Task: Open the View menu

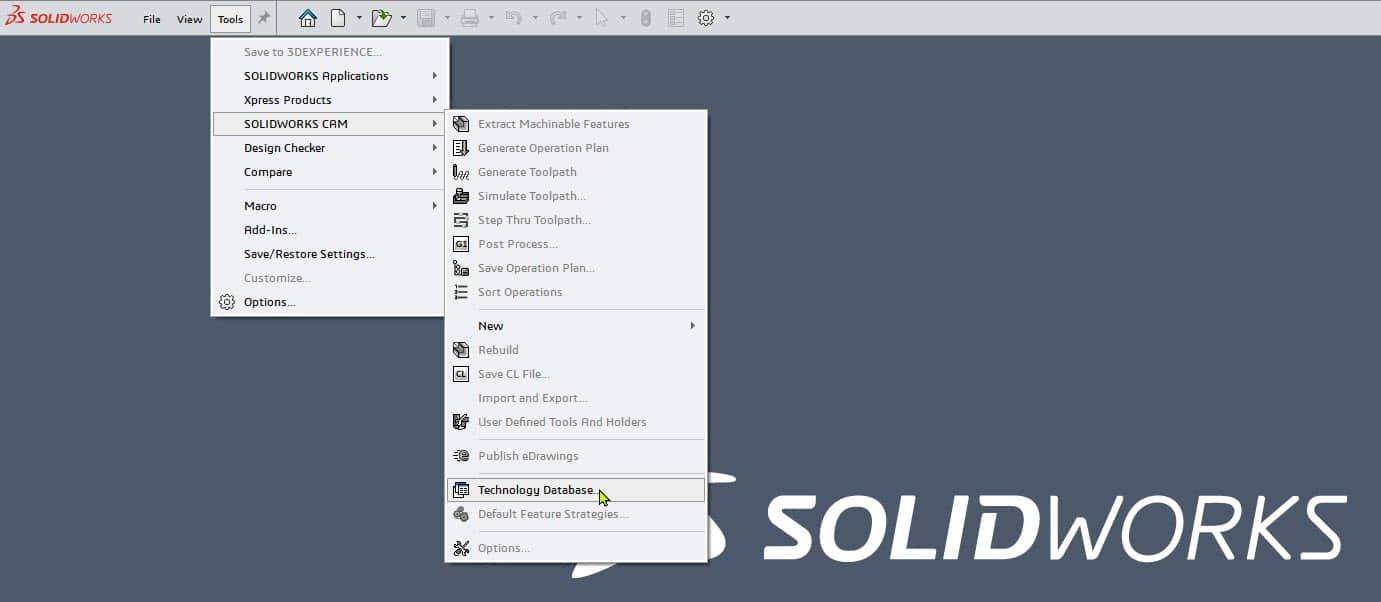Action: 189,19
